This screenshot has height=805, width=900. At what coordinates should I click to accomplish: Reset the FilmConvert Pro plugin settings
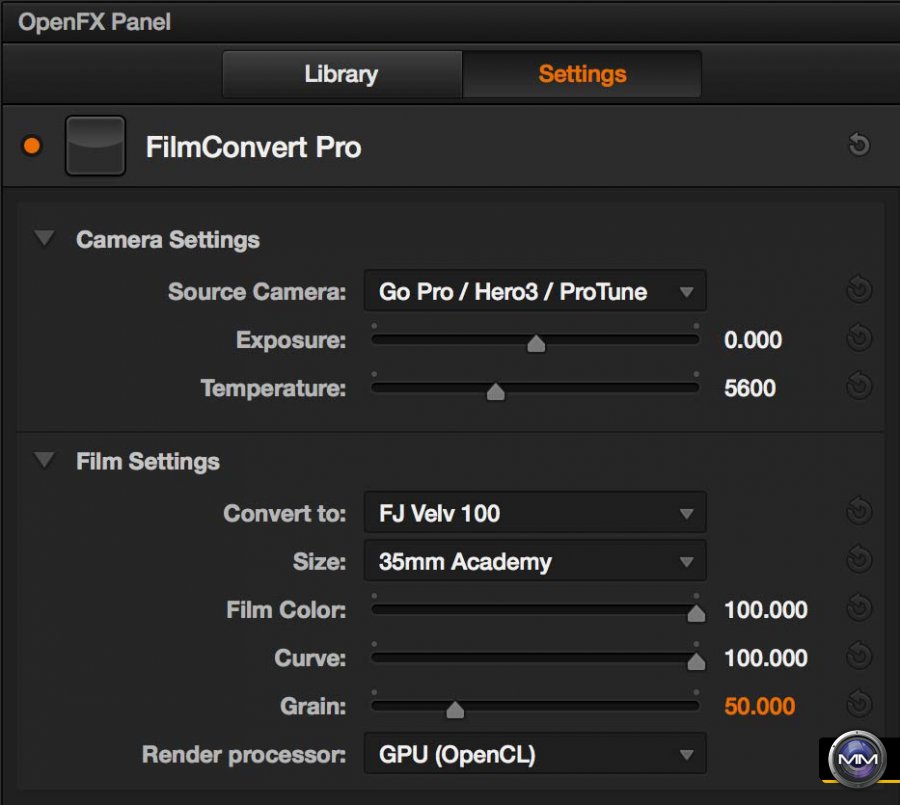click(x=858, y=146)
